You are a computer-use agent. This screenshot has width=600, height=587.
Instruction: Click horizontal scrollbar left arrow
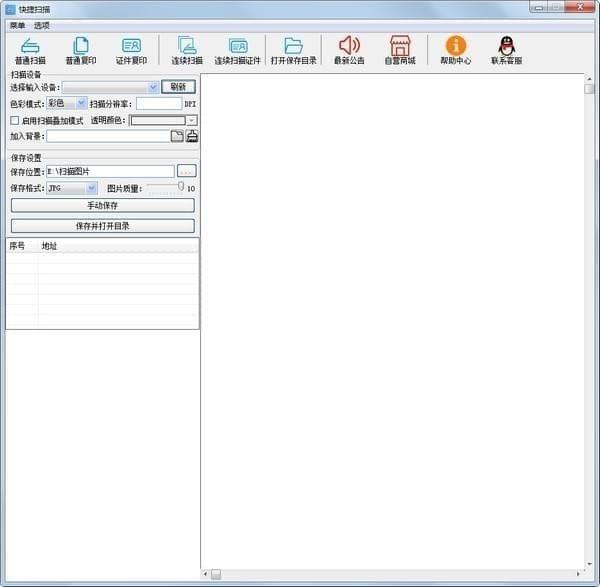(205, 574)
